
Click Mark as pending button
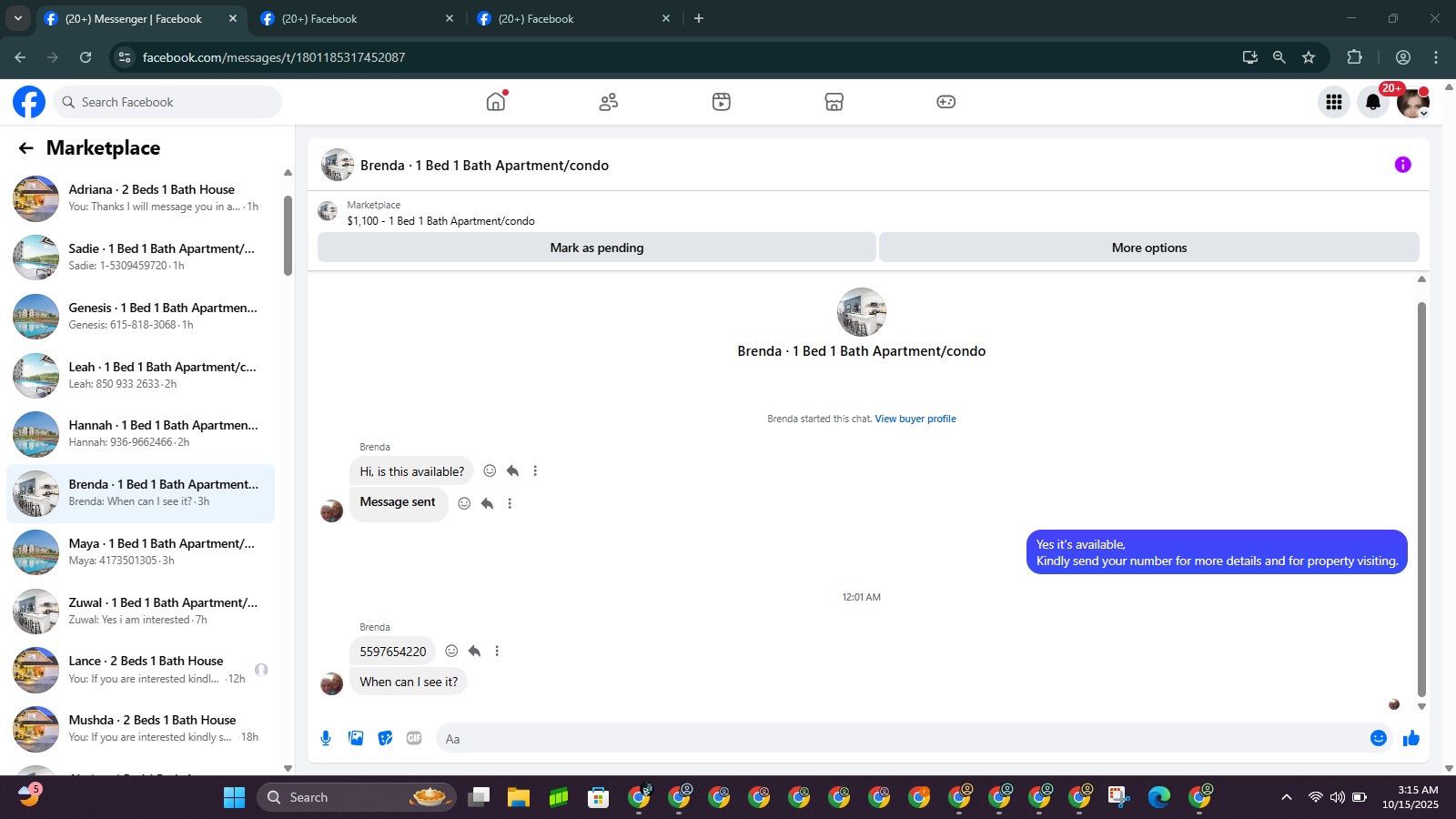(597, 248)
